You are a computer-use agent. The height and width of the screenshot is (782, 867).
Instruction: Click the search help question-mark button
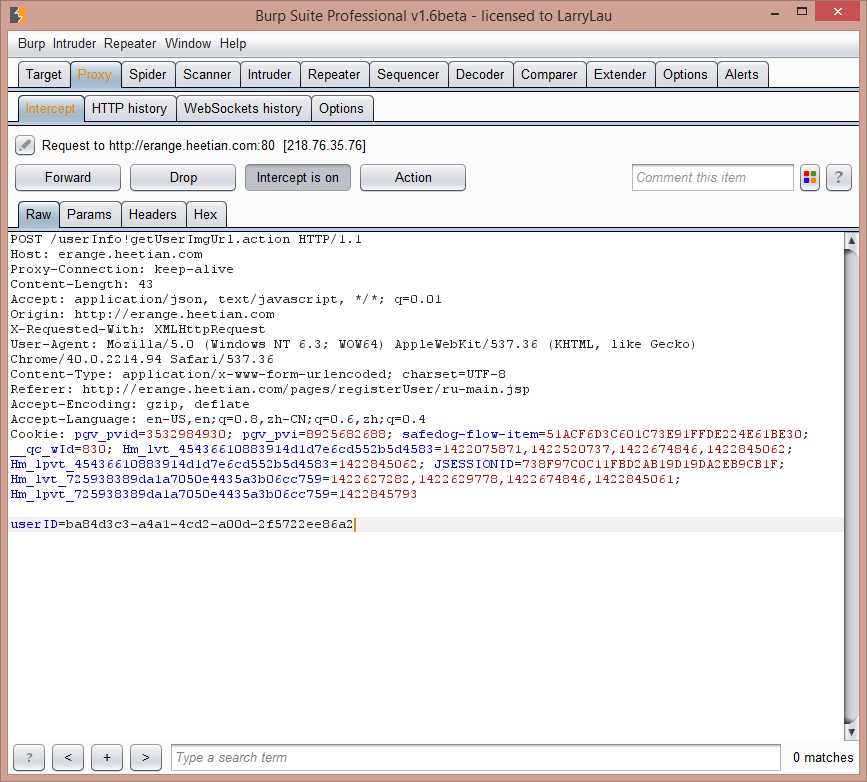coord(29,758)
